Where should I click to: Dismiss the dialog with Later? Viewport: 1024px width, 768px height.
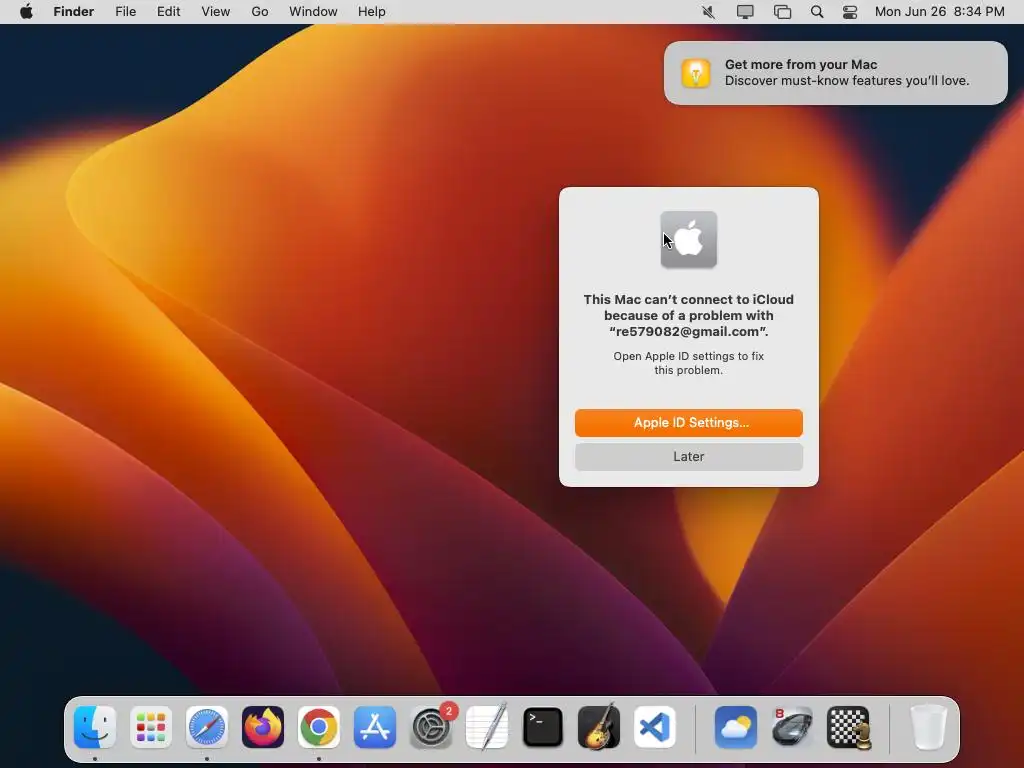(x=689, y=456)
